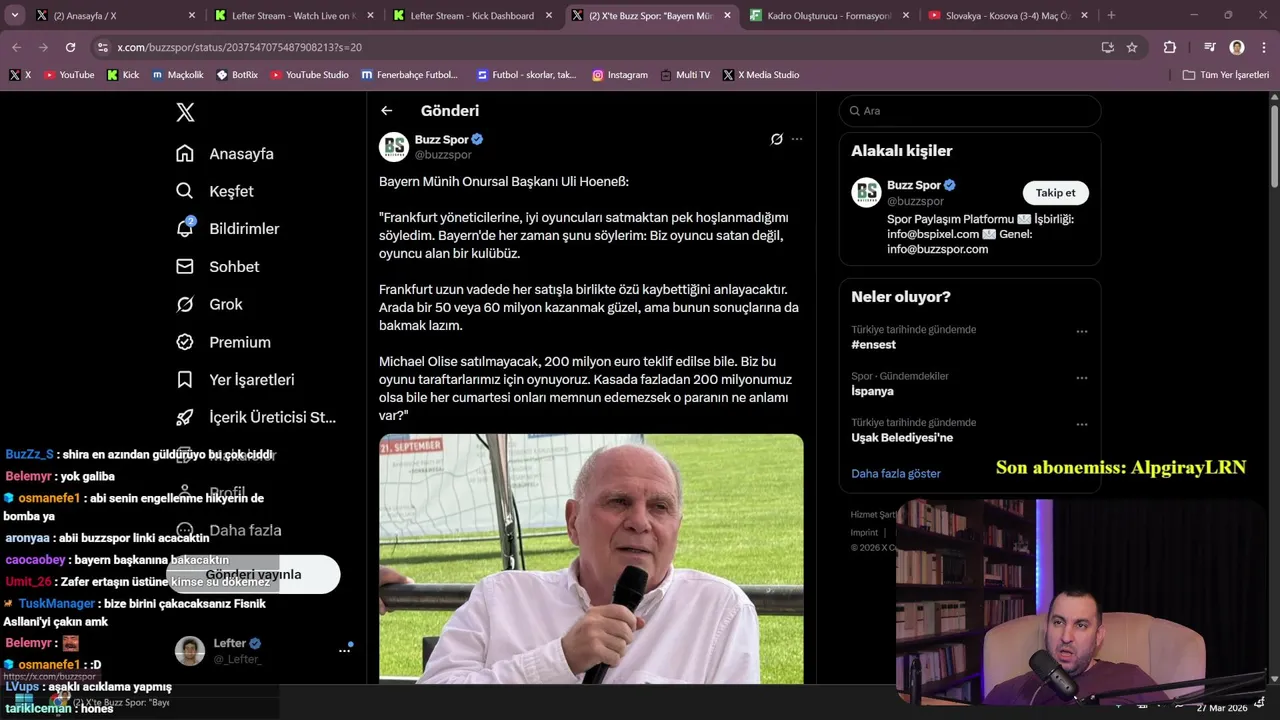This screenshot has height=720, width=1280.
Task: Click the Buzz Spor name in post
Action: [441, 140]
